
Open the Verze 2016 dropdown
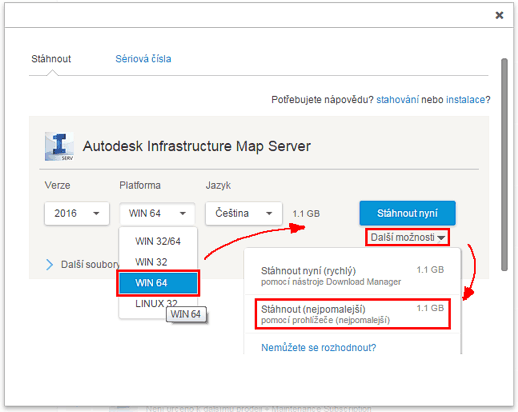coord(77,213)
